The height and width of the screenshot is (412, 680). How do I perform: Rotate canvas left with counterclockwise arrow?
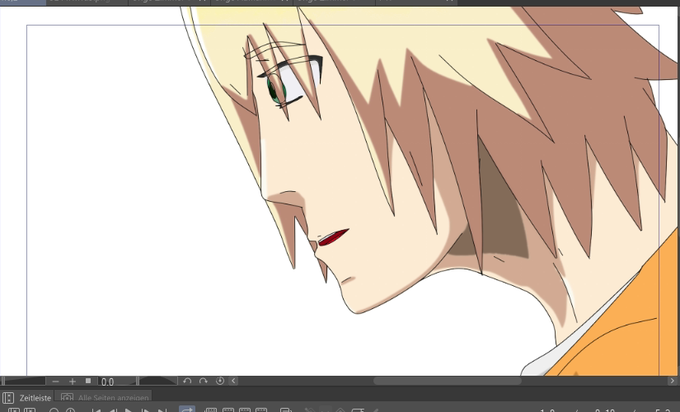[187, 381]
